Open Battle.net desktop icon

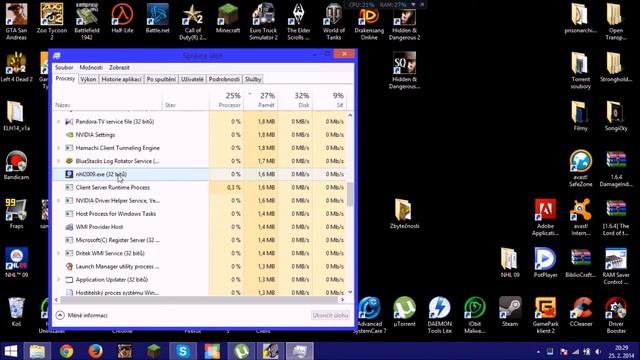tap(158, 19)
